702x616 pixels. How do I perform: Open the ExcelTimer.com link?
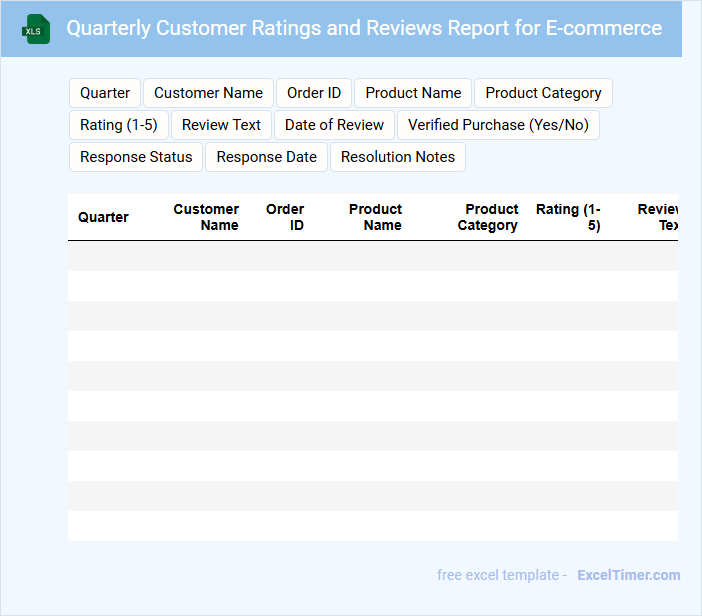628,575
